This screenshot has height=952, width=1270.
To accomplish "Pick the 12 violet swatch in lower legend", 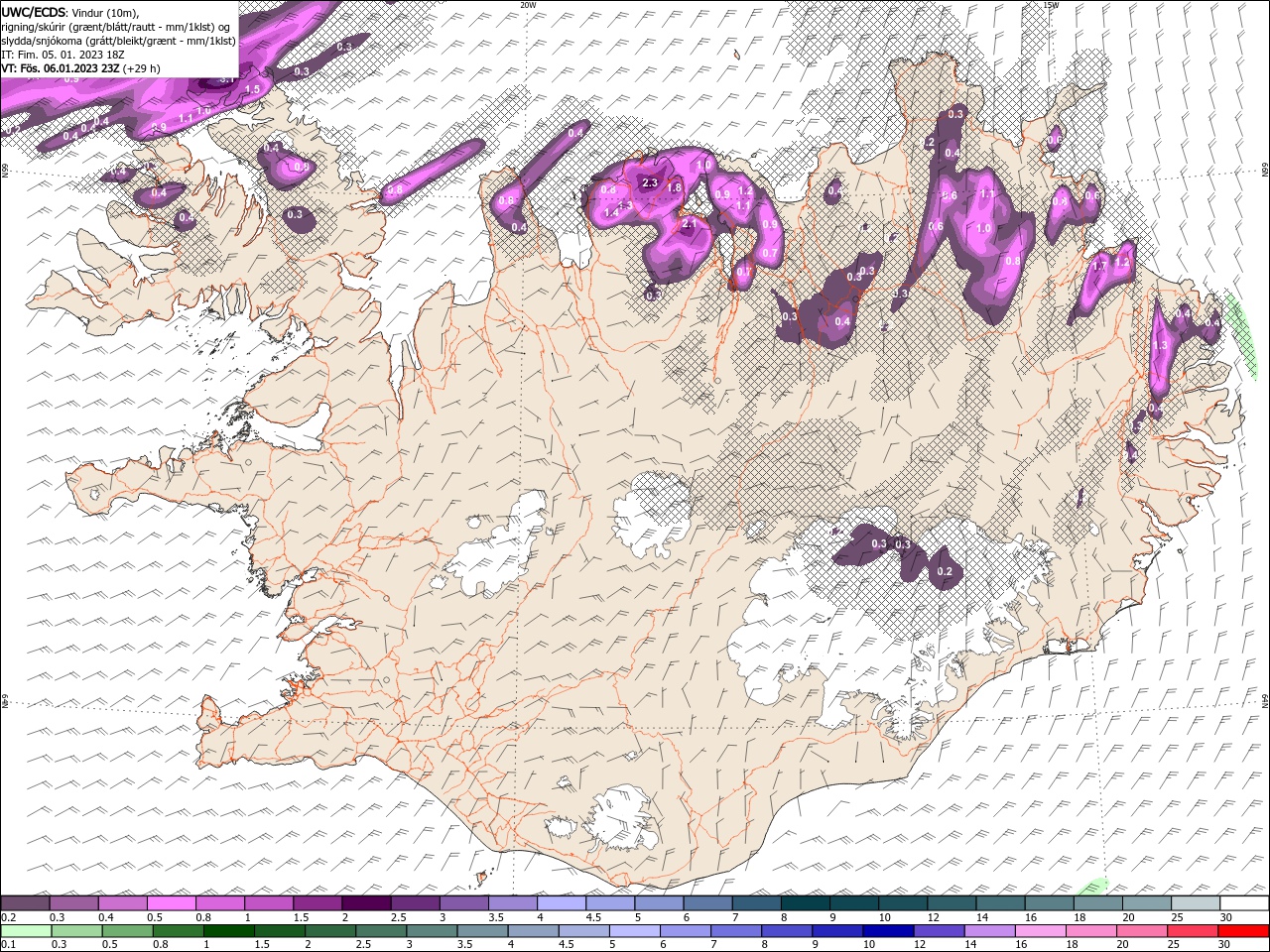I will 938,931.
